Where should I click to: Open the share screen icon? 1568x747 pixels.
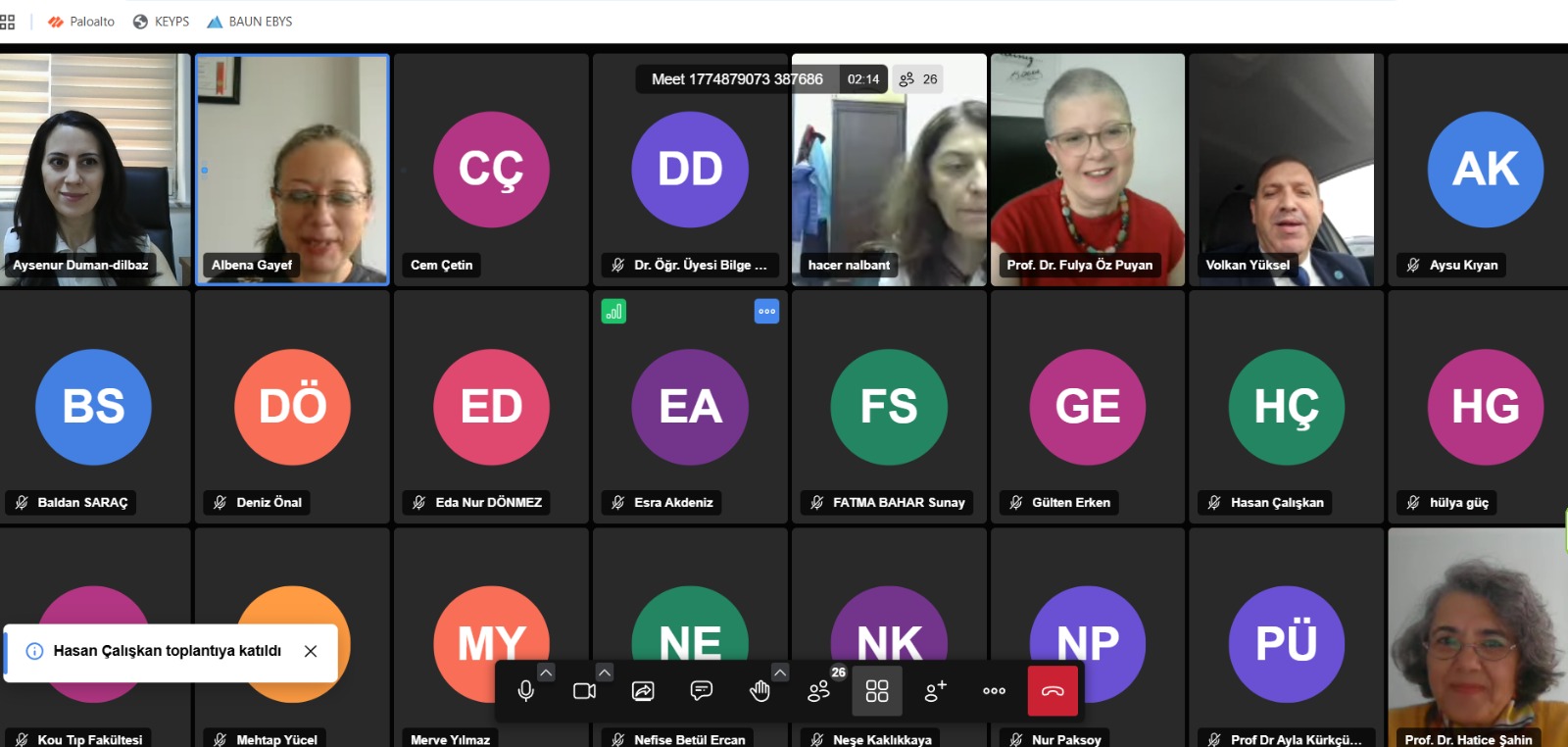click(x=643, y=691)
